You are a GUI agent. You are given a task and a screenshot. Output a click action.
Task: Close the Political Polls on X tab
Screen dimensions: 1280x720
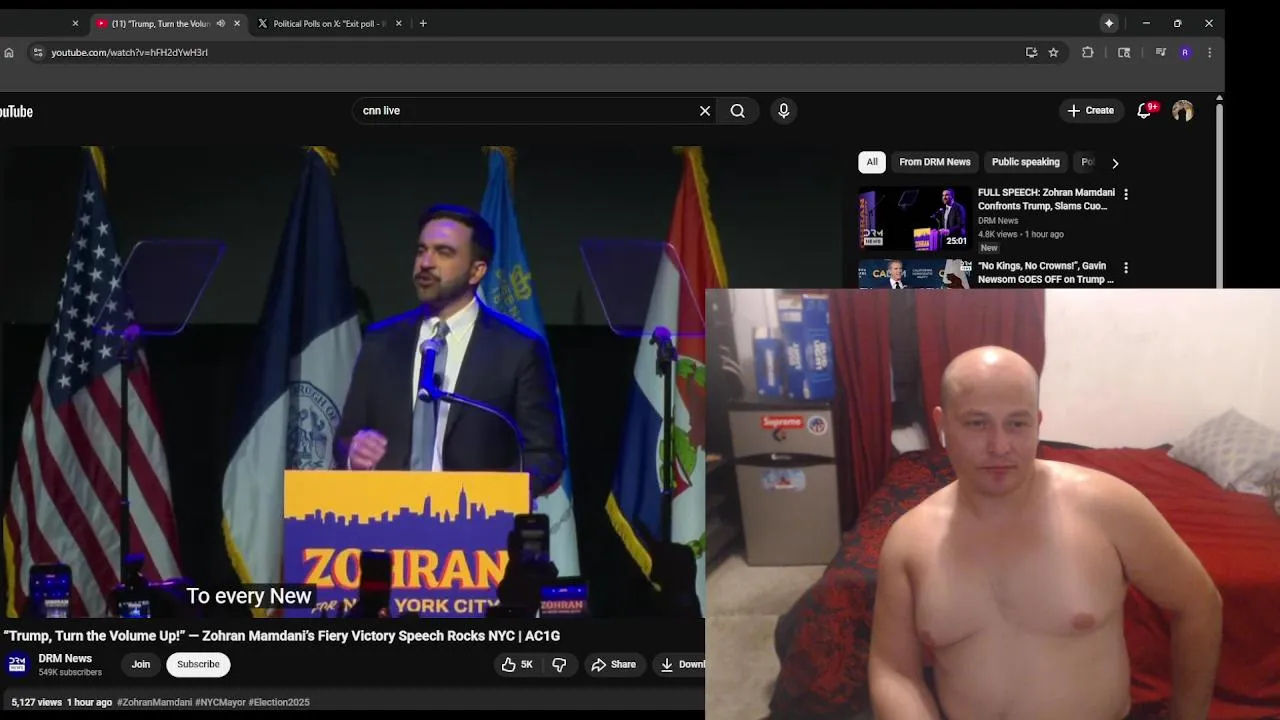point(399,23)
